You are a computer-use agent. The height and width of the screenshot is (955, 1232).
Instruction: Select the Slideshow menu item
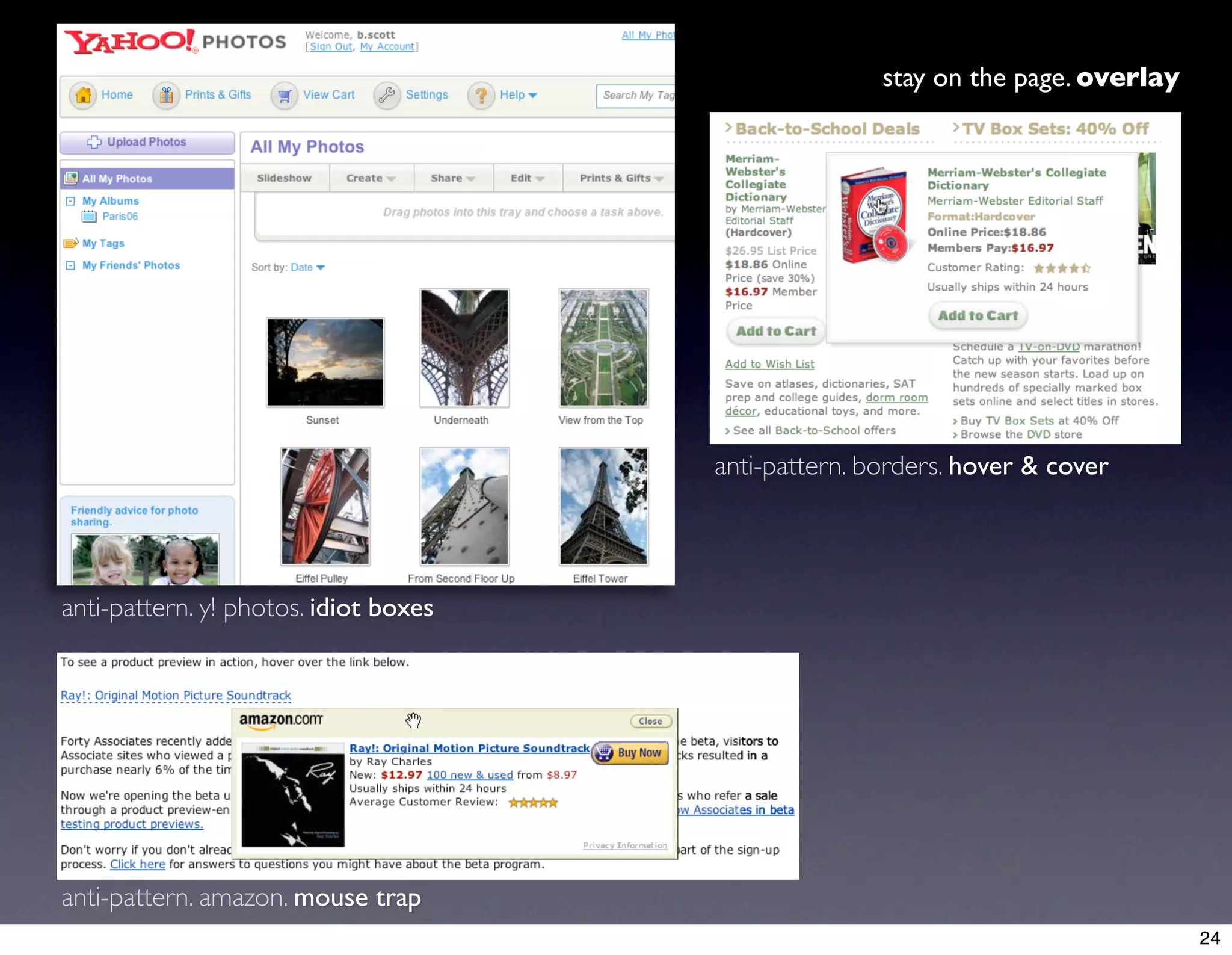[x=285, y=178]
